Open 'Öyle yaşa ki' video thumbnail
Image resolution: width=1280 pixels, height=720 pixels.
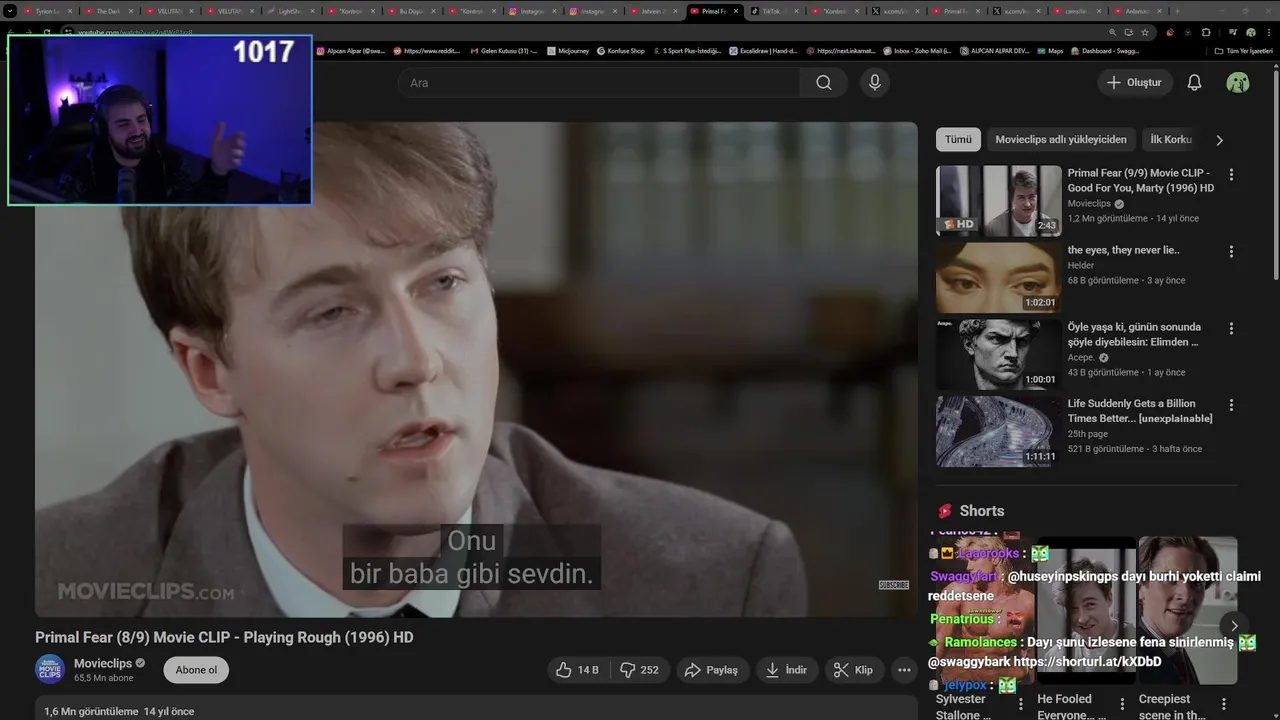(998, 354)
